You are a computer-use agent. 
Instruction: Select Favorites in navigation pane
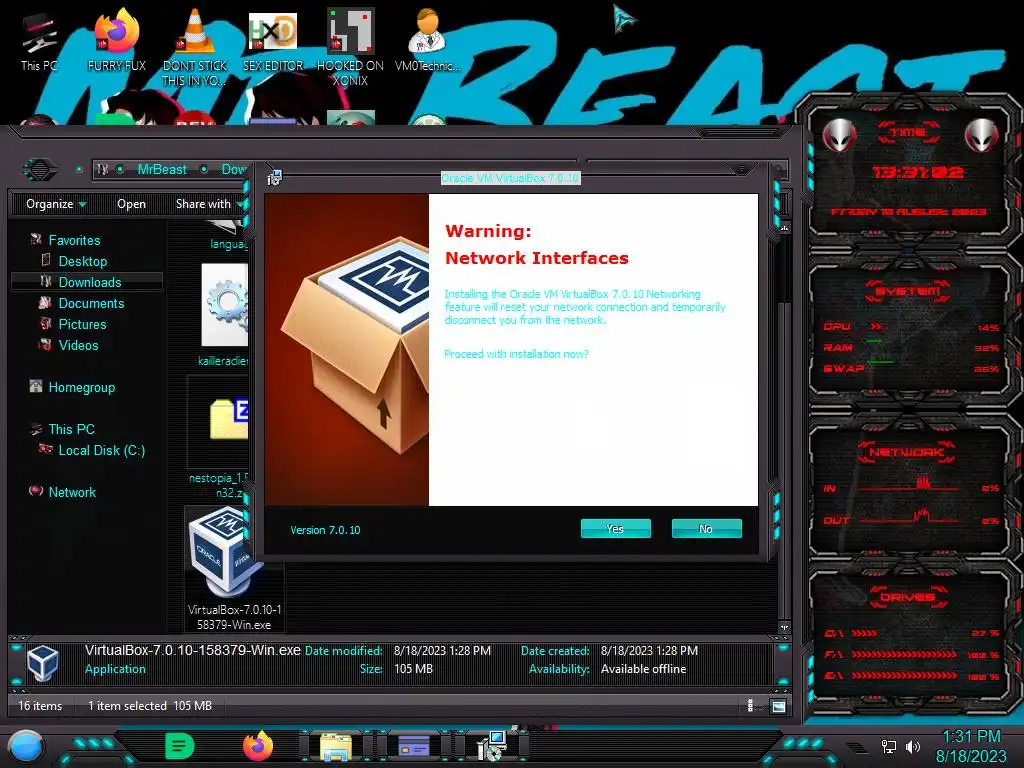pos(74,240)
